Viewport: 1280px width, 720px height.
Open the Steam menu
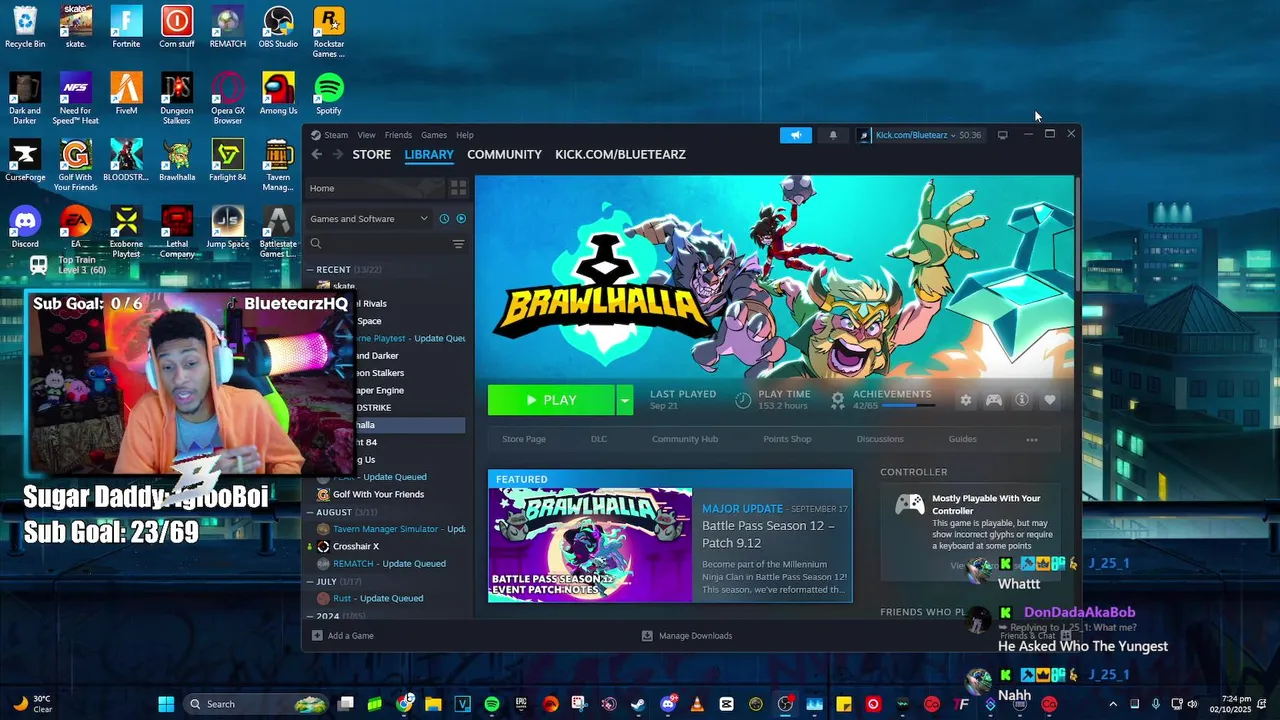click(336, 135)
